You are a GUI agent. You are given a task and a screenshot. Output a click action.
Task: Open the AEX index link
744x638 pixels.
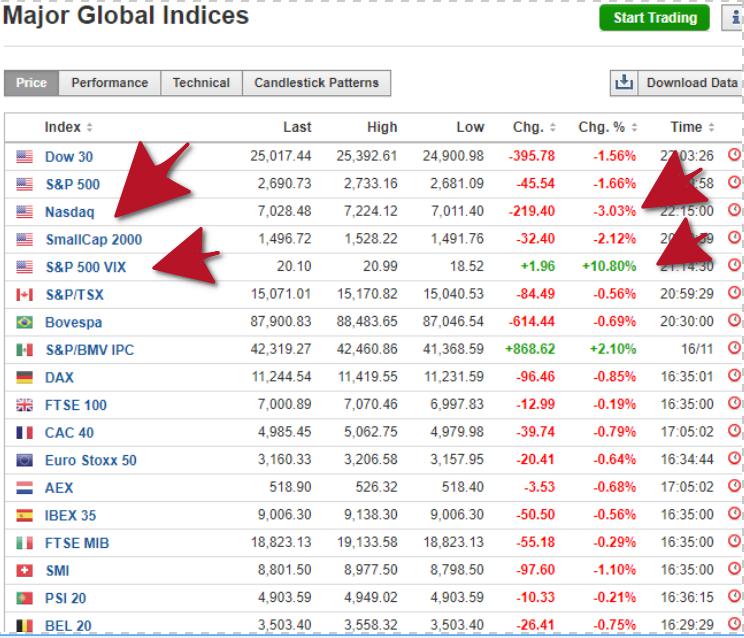click(59, 487)
